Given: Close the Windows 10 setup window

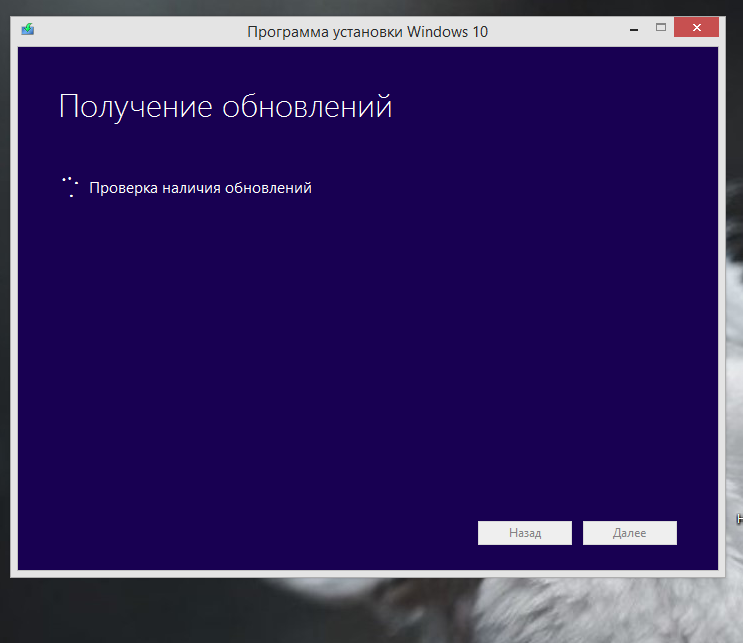Looking at the screenshot, I should [x=697, y=27].
